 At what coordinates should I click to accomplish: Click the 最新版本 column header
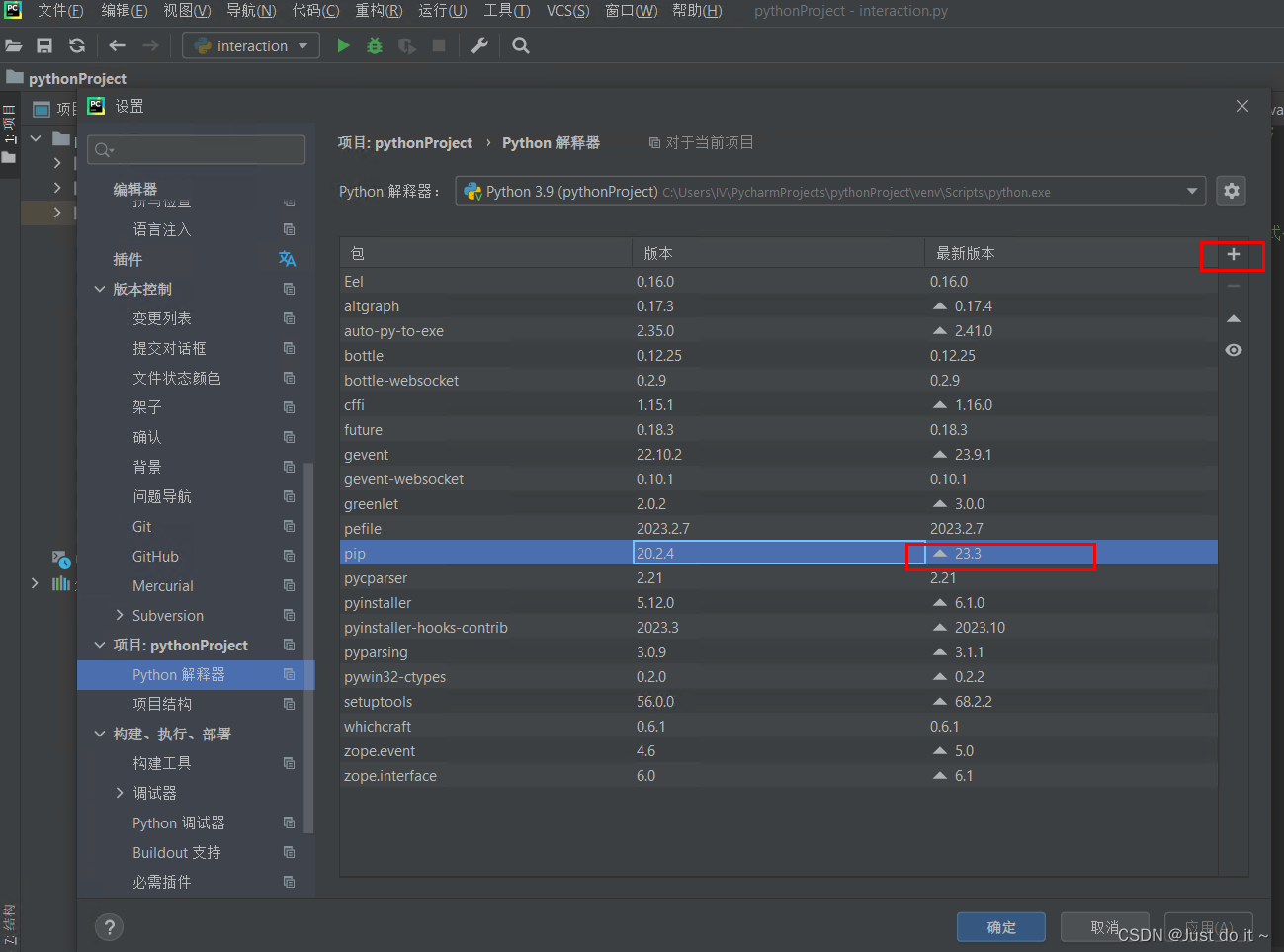pyautogui.click(x=1071, y=254)
